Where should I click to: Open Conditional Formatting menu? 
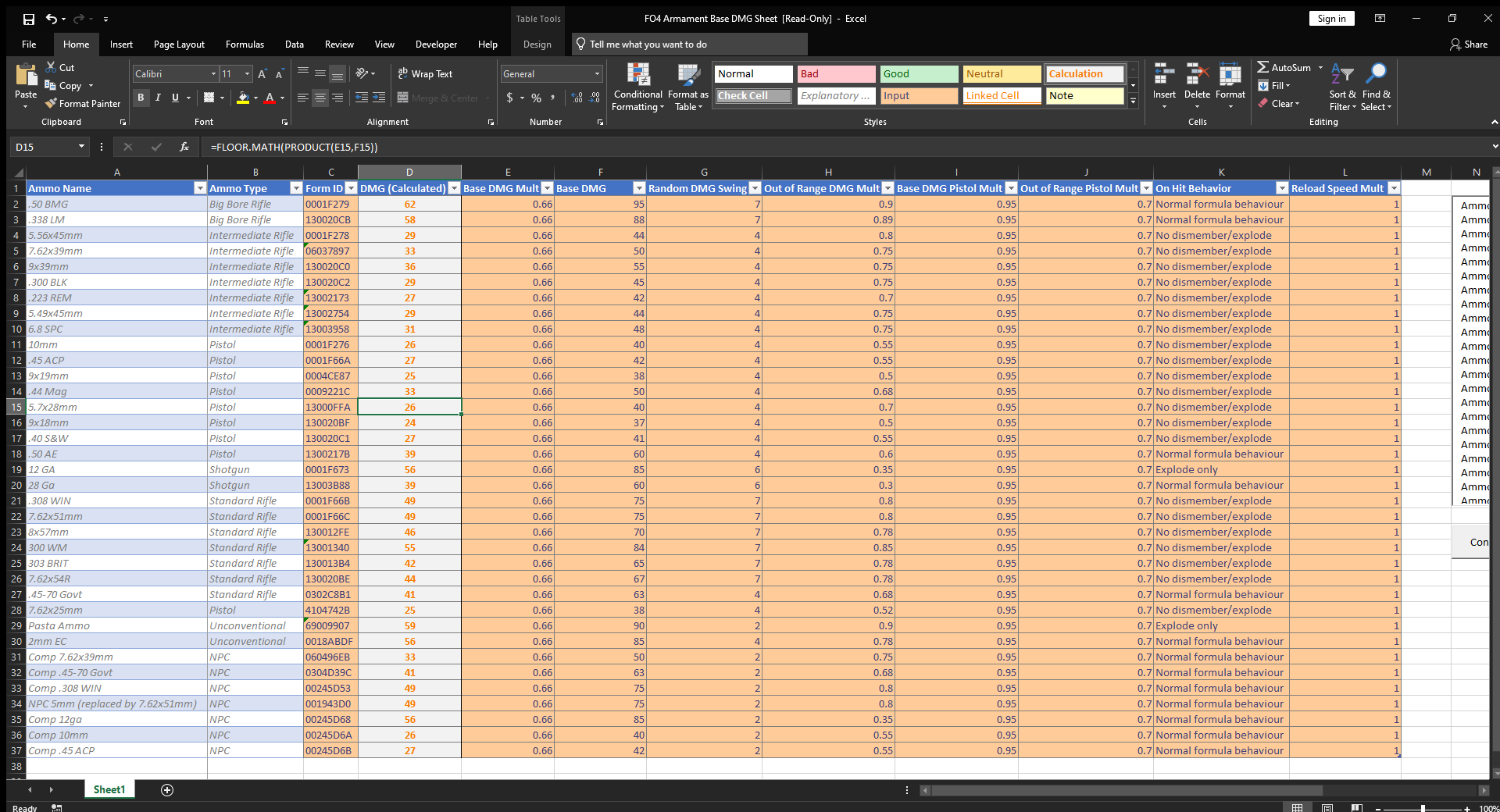[638, 87]
